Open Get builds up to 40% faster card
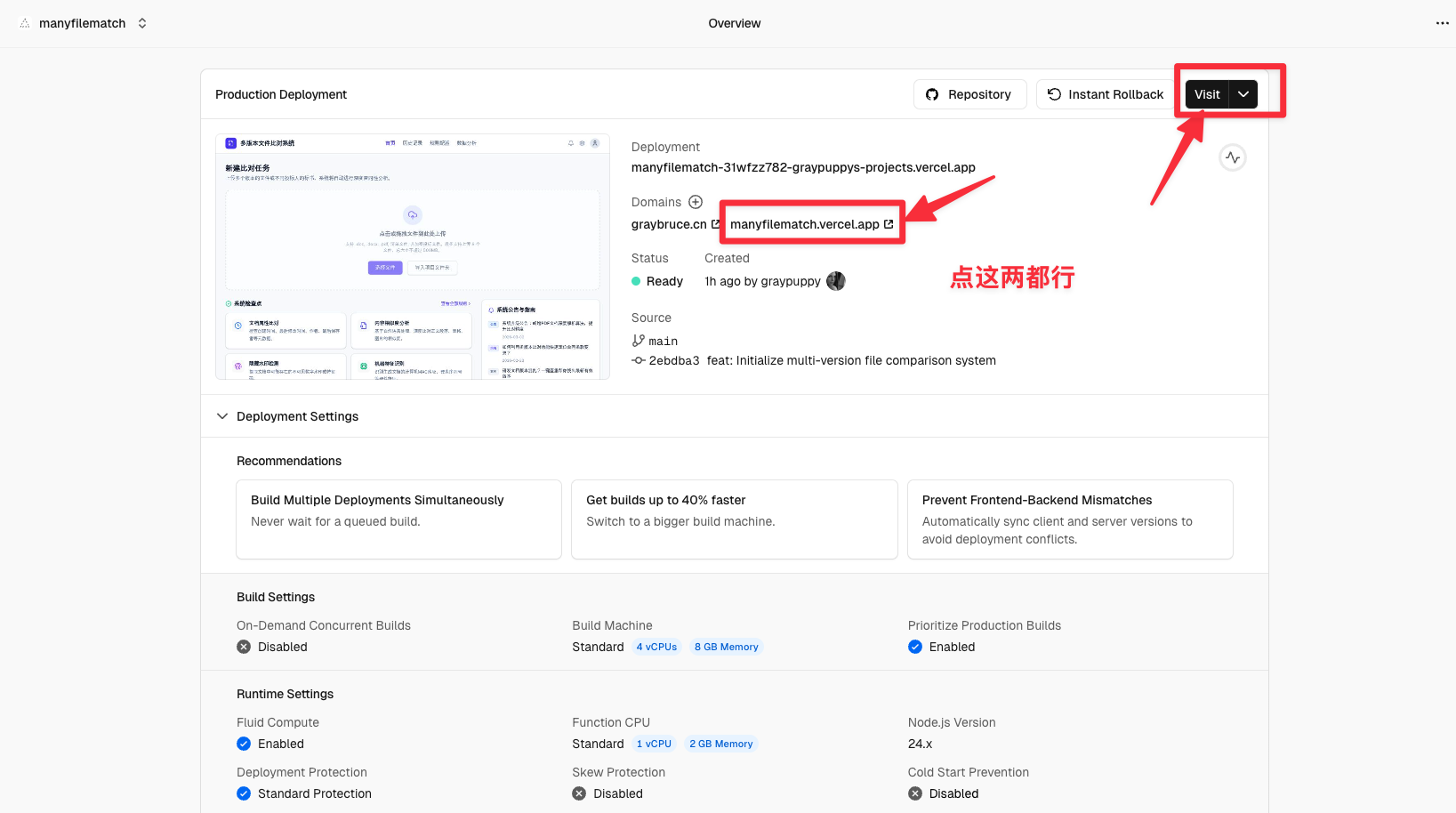The image size is (1456, 813). (734, 519)
